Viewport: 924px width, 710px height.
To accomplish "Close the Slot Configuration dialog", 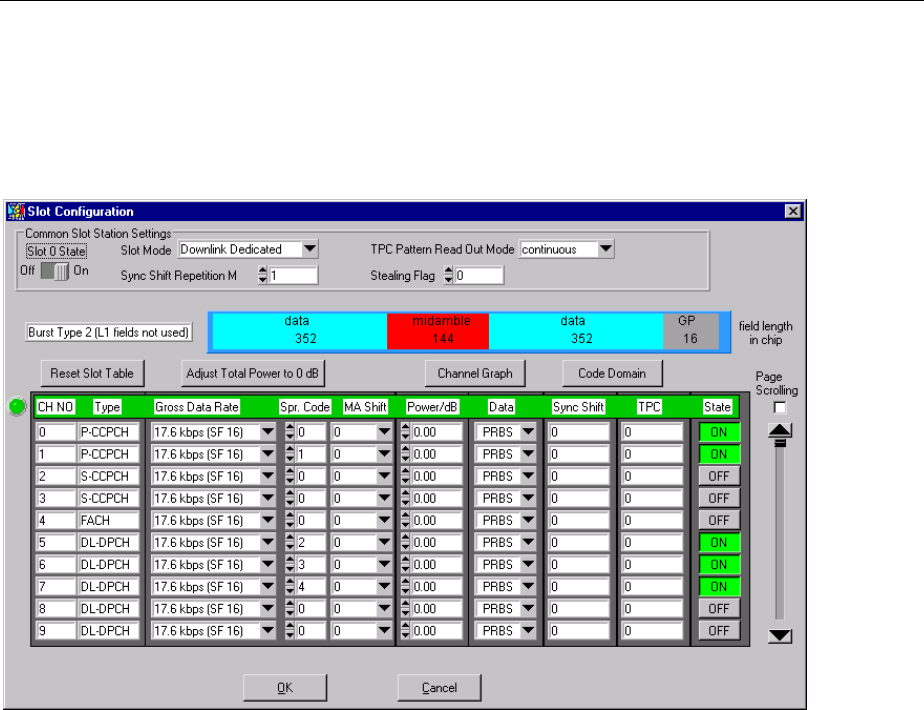I will tap(793, 211).
